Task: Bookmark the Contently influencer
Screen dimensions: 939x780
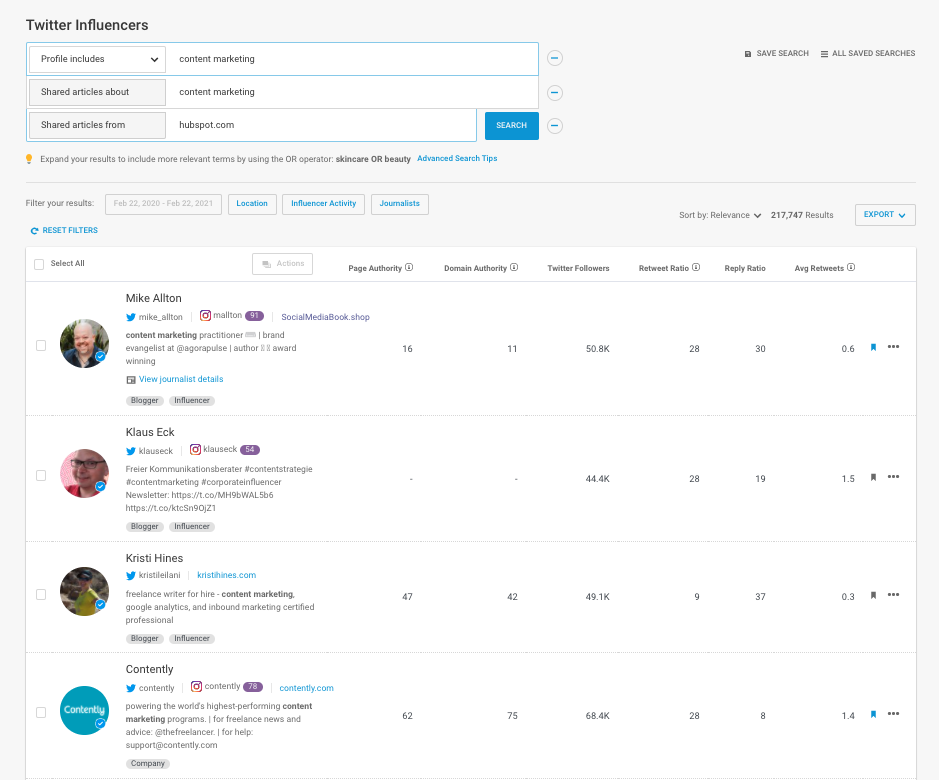Action: pyautogui.click(x=873, y=715)
